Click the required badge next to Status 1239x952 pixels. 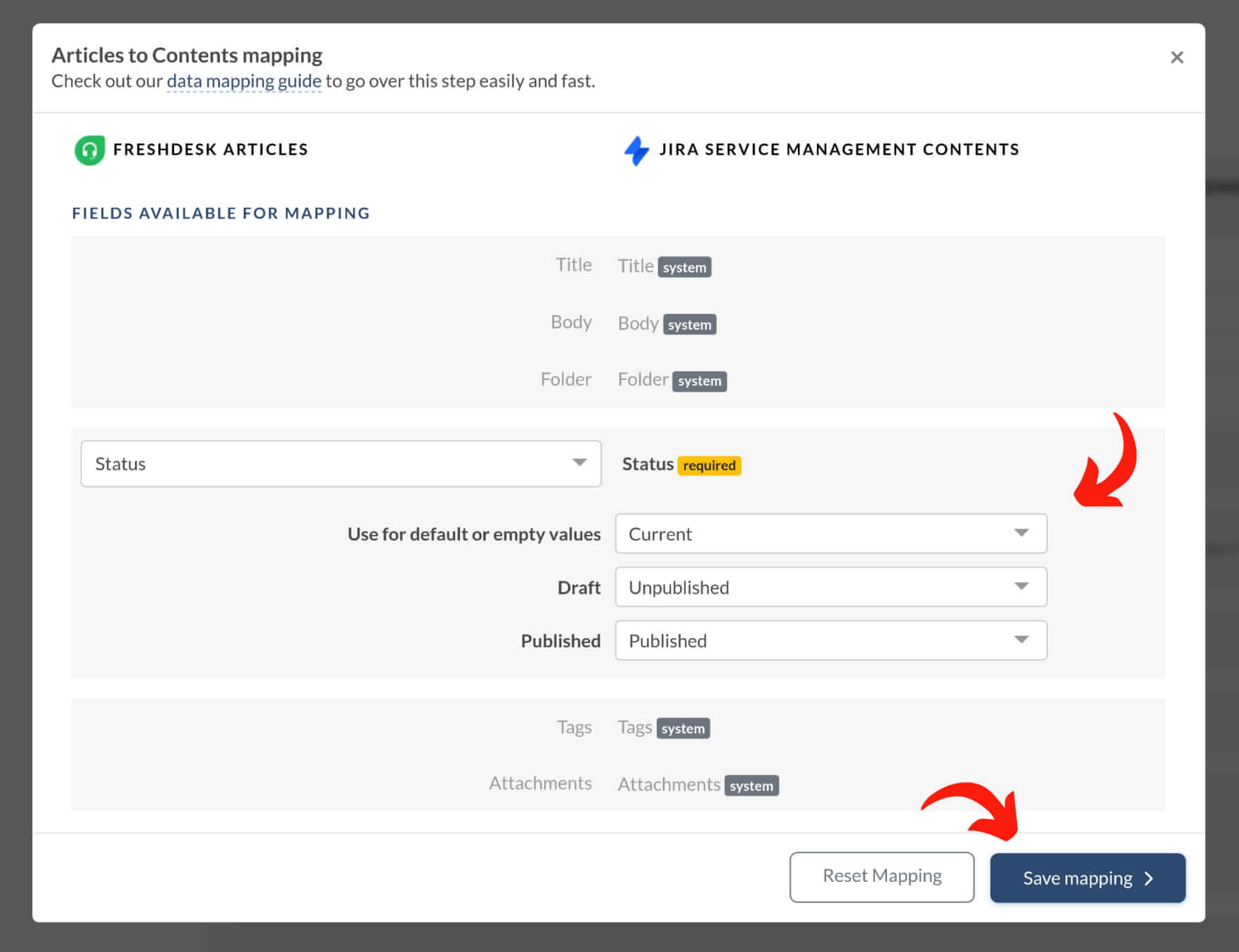point(709,465)
